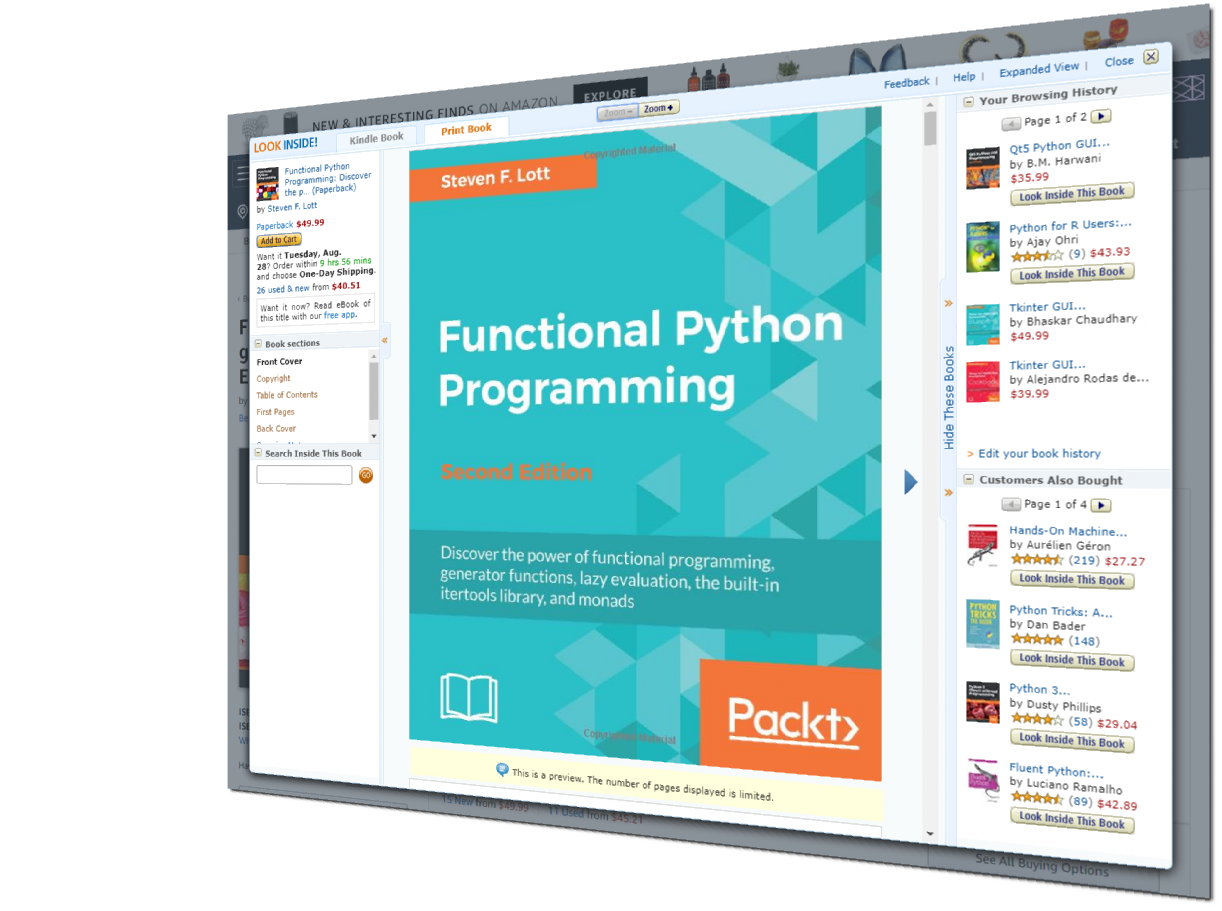Go to next book page arrow

click(x=910, y=482)
